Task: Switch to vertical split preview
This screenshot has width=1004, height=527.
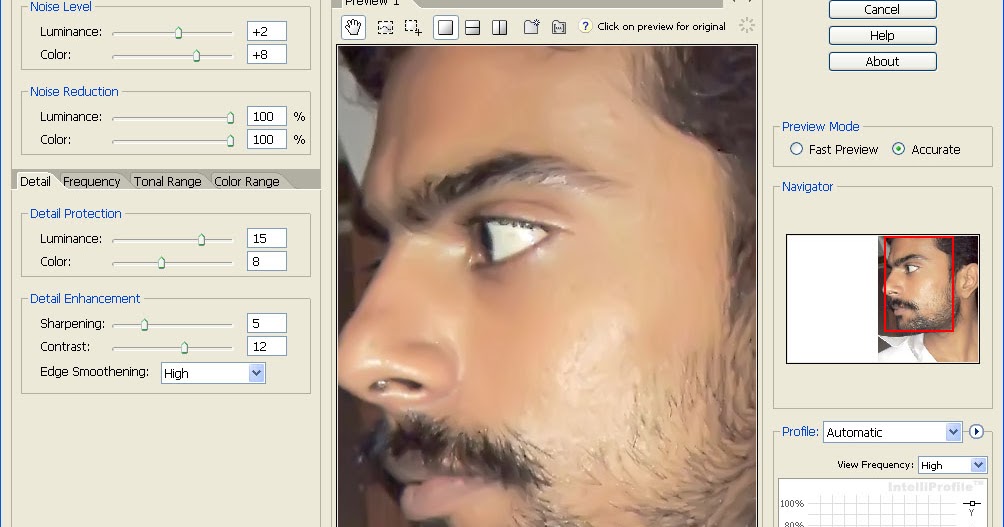Action: (499, 28)
